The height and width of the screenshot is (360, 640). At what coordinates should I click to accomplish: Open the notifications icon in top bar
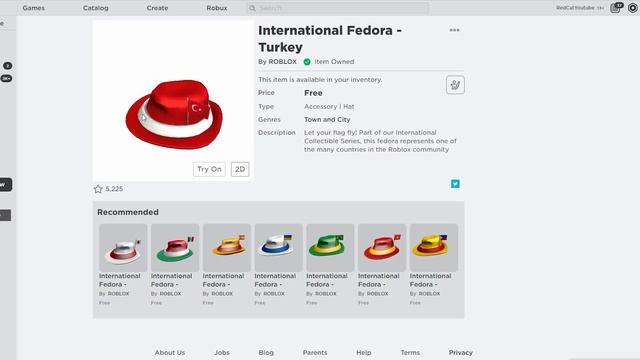pyautogui.click(x=616, y=8)
